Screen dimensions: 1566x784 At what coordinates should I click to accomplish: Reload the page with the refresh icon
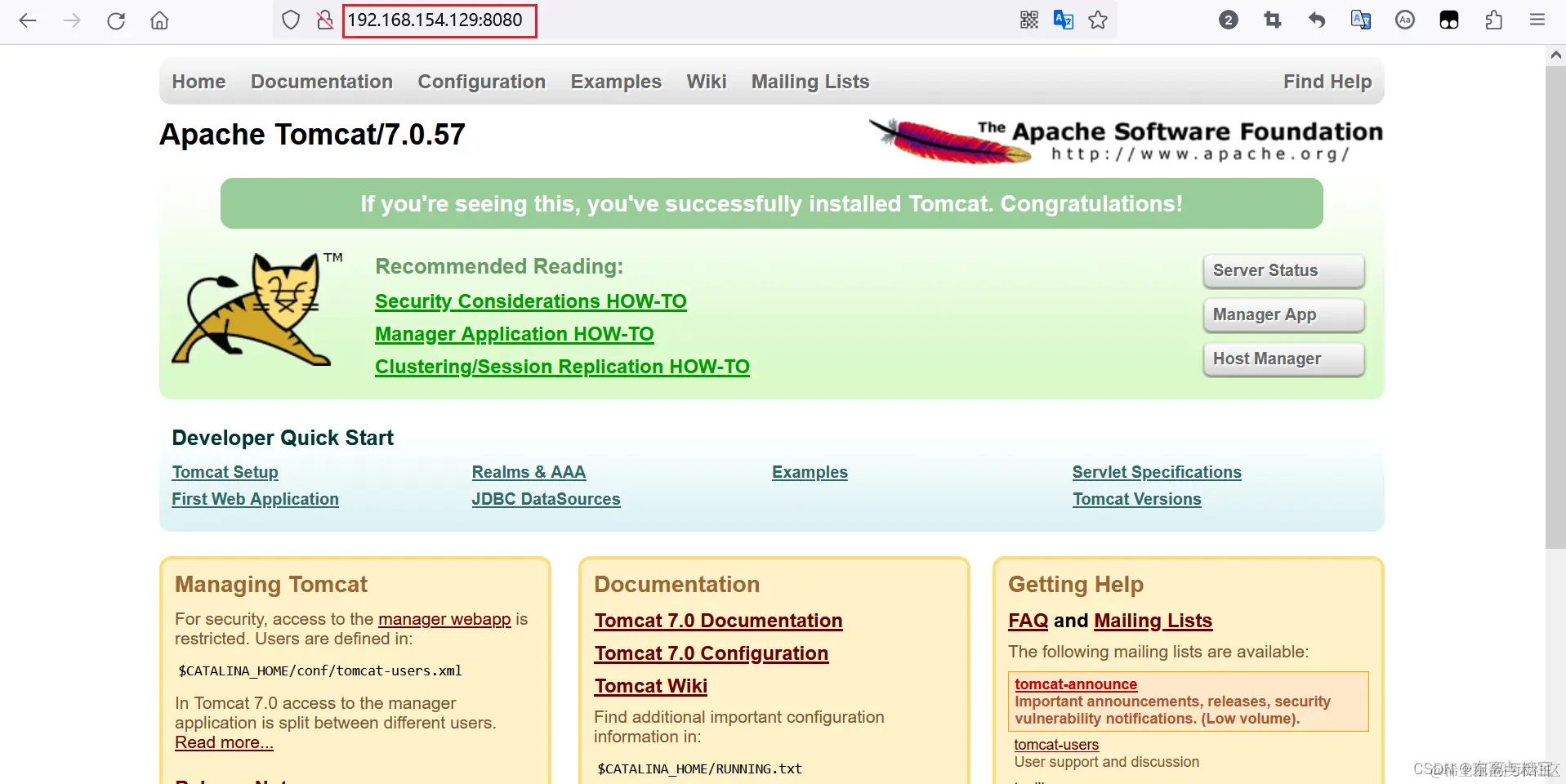click(116, 20)
